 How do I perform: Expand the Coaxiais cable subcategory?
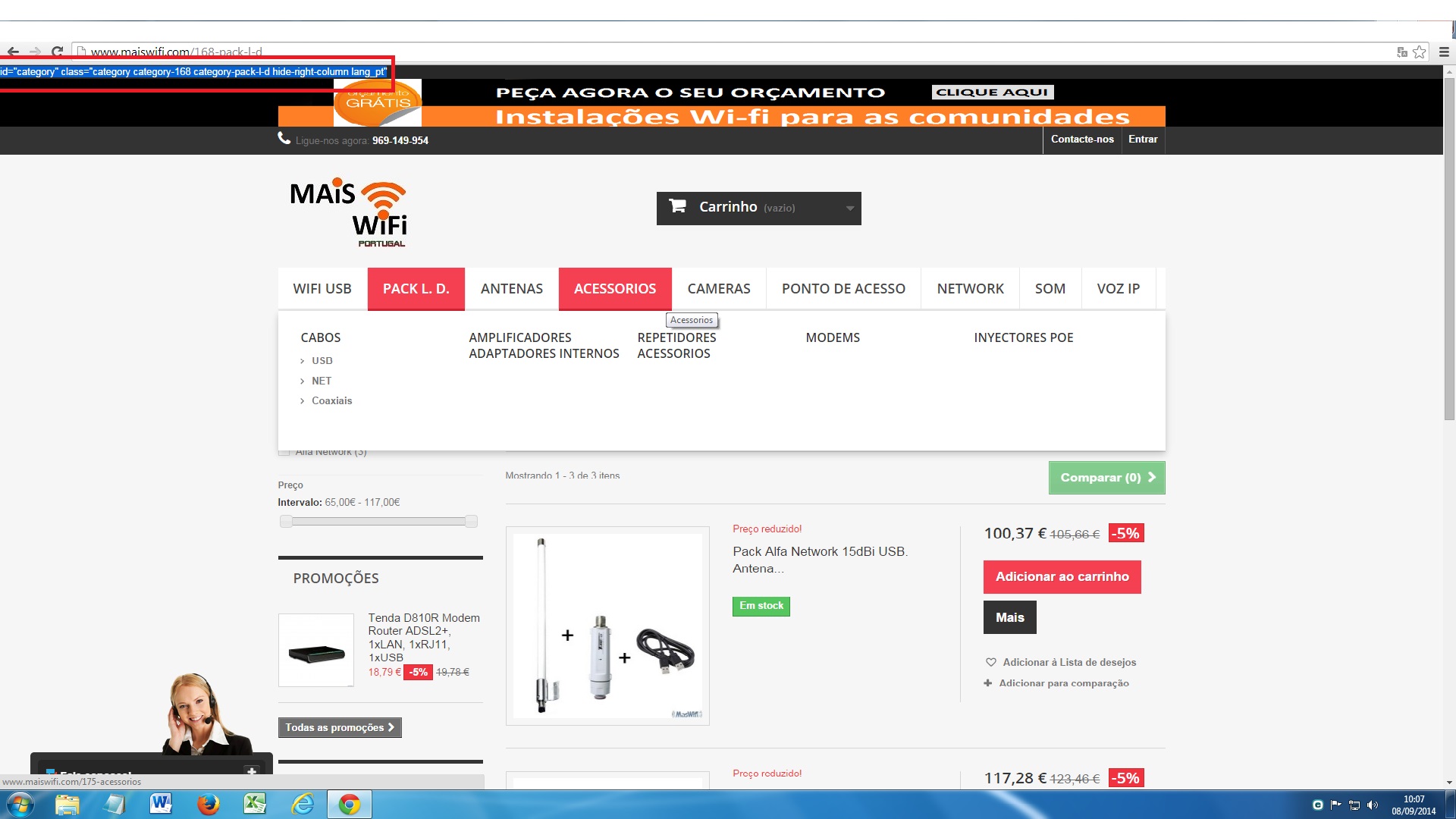click(x=331, y=400)
